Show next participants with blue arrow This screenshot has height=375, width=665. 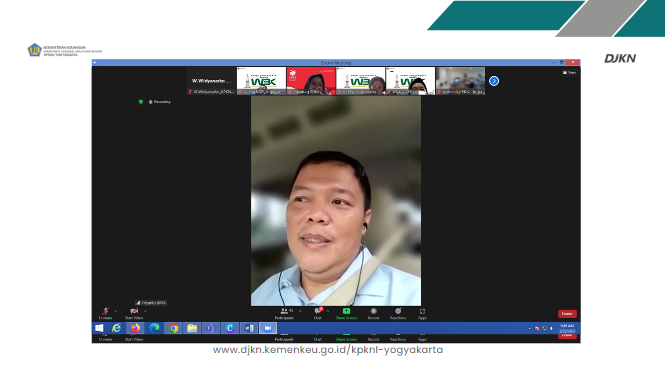[x=494, y=81]
